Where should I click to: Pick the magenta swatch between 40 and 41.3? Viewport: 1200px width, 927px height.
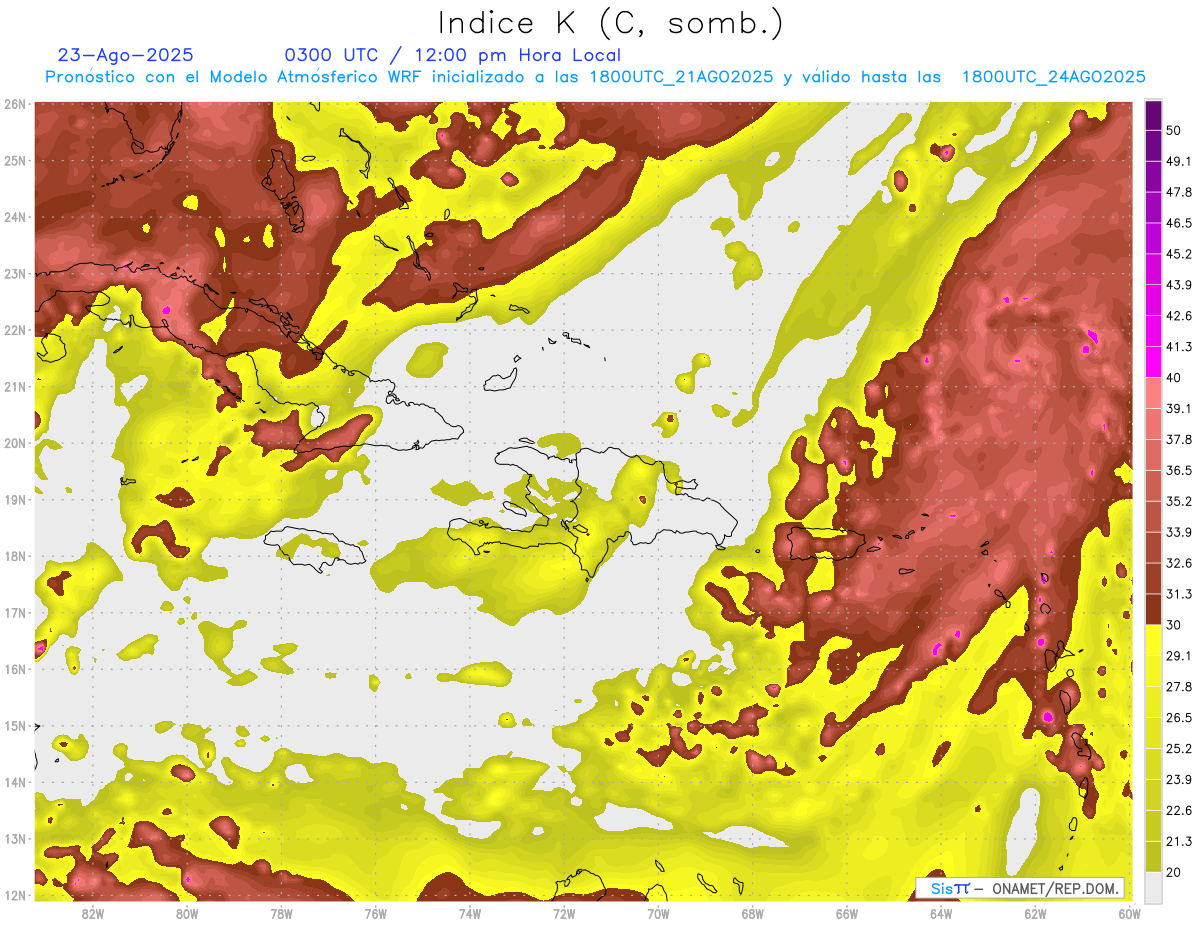(x=1154, y=362)
